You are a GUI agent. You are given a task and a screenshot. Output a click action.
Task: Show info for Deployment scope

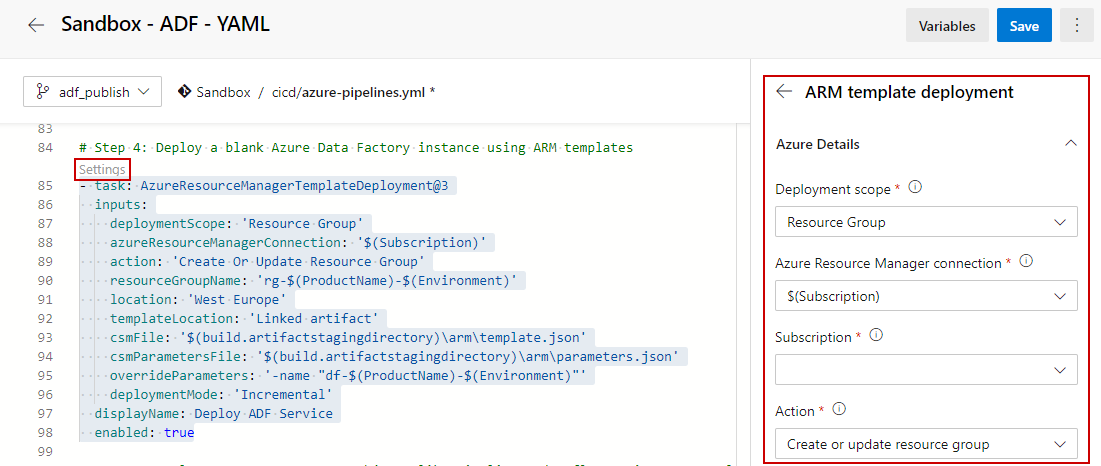click(x=915, y=188)
